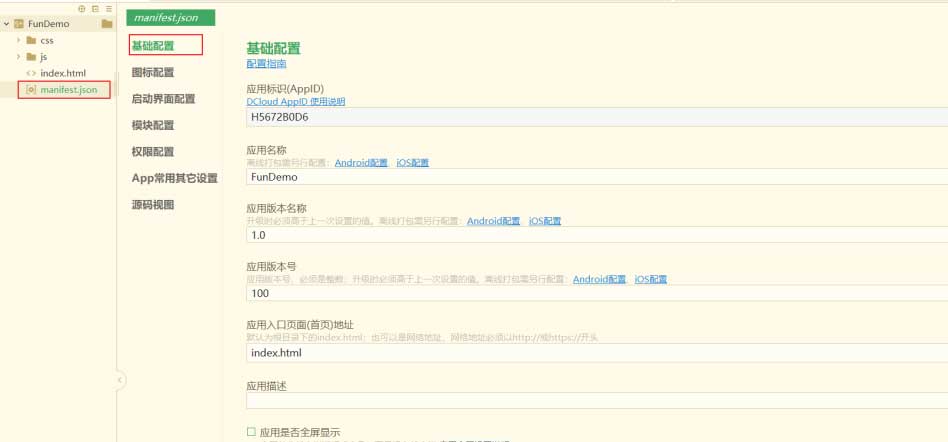
Task: Click the manifest.json file icon
Action: tap(31, 89)
